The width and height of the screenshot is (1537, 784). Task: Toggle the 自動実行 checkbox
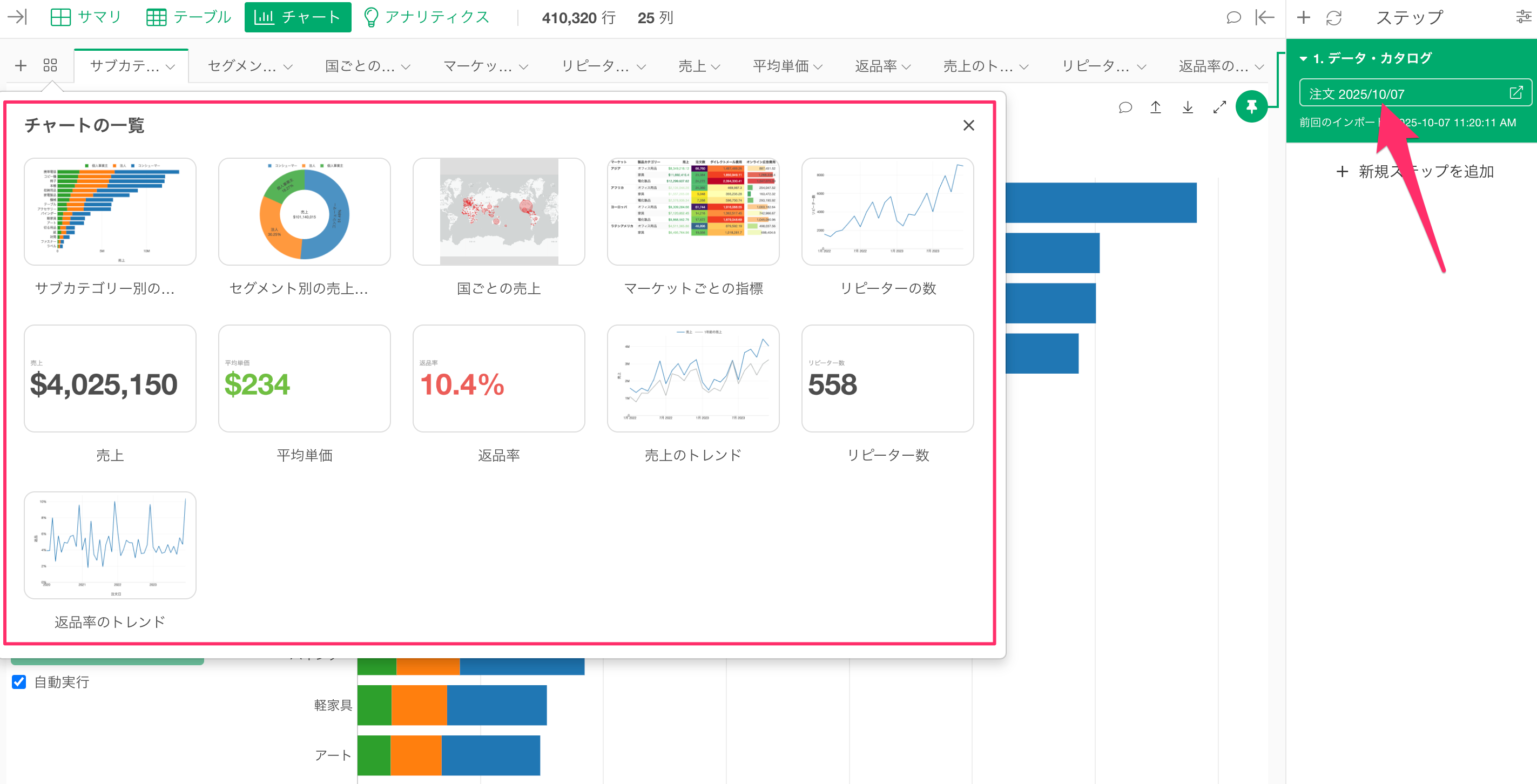[x=19, y=681]
